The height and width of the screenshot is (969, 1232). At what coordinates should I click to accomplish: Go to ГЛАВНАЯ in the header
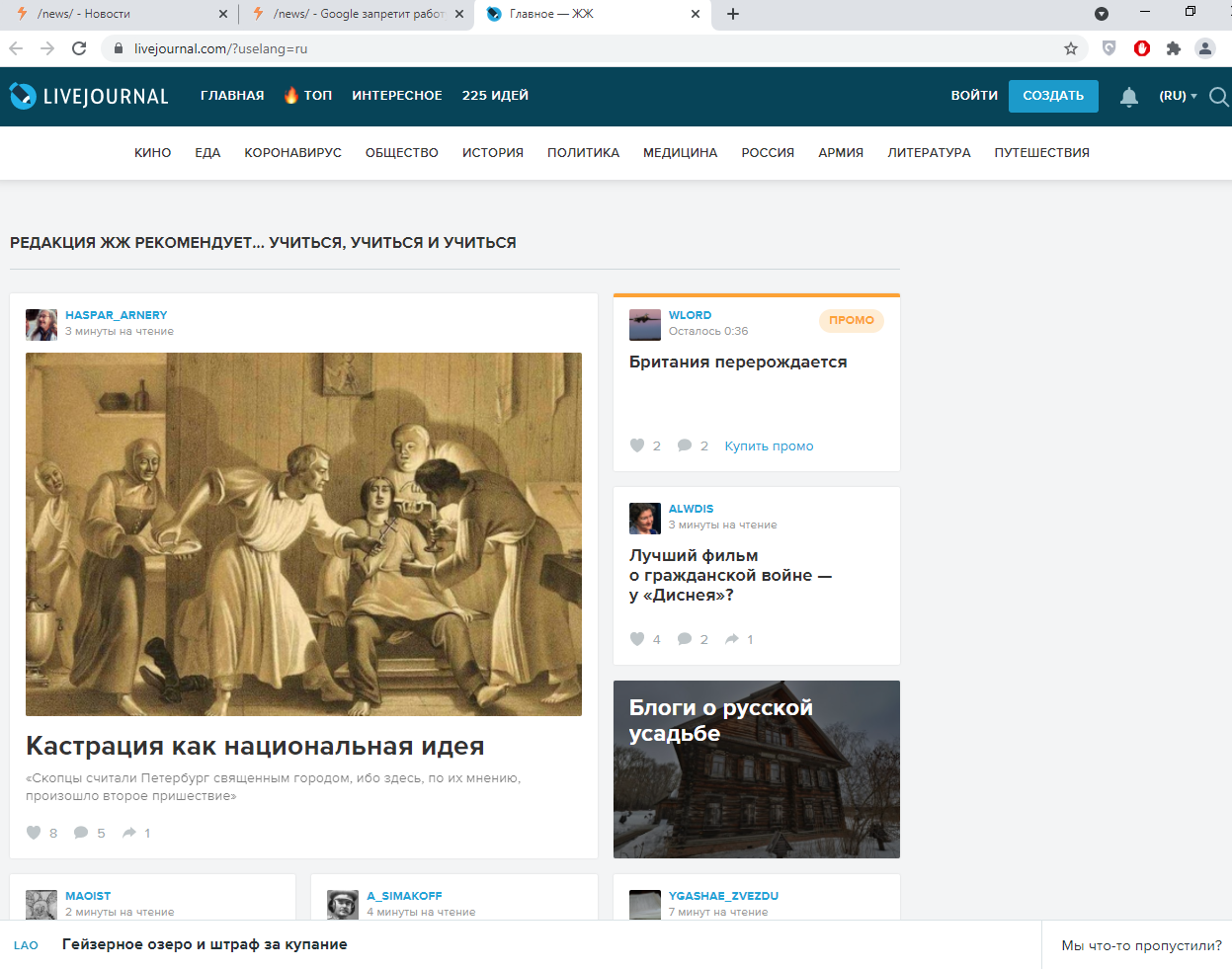[x=232, y=96]
